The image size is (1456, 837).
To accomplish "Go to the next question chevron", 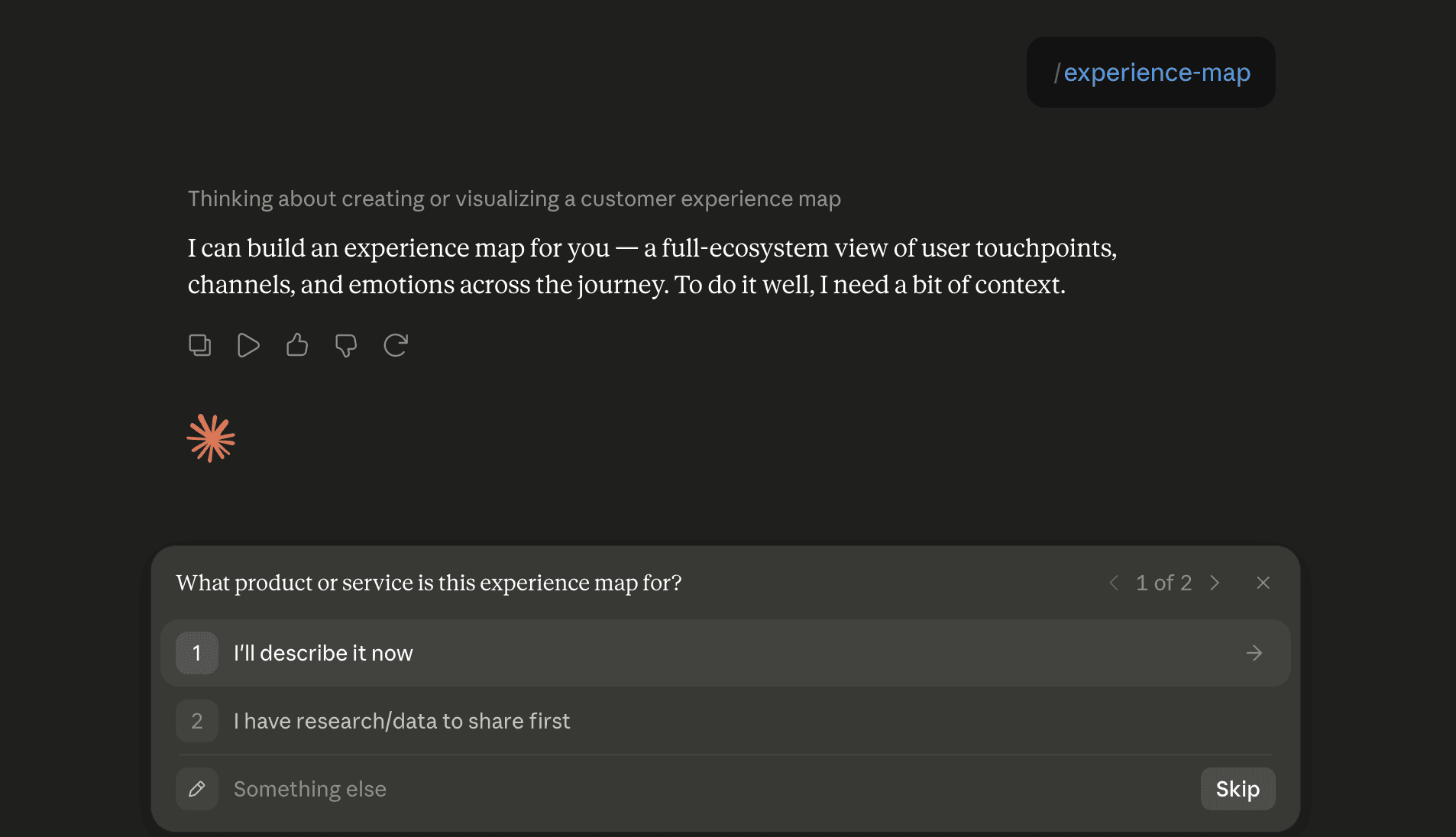I will tap(1215, 583).
